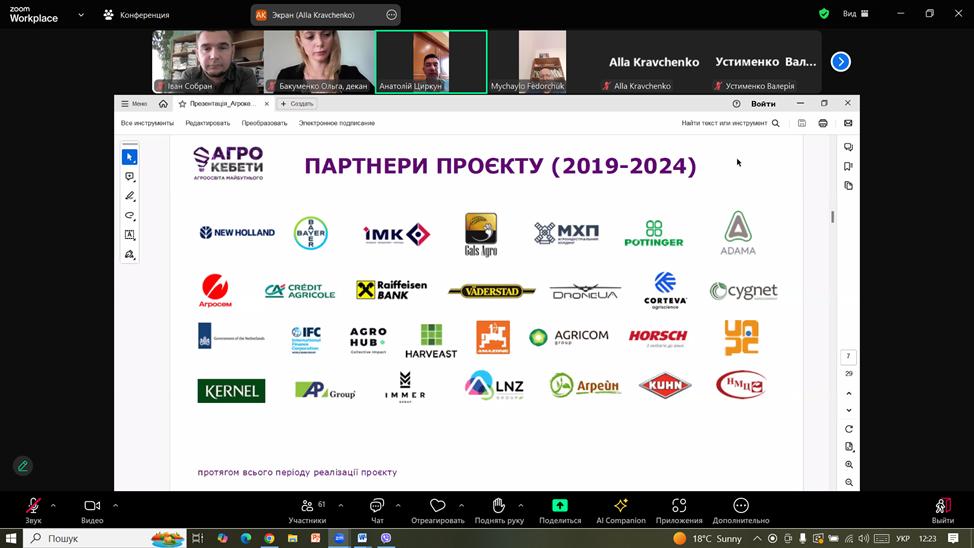Expand audio options arrow next to Звук
This screenshot has width=974, height=548.
point(53,505)
